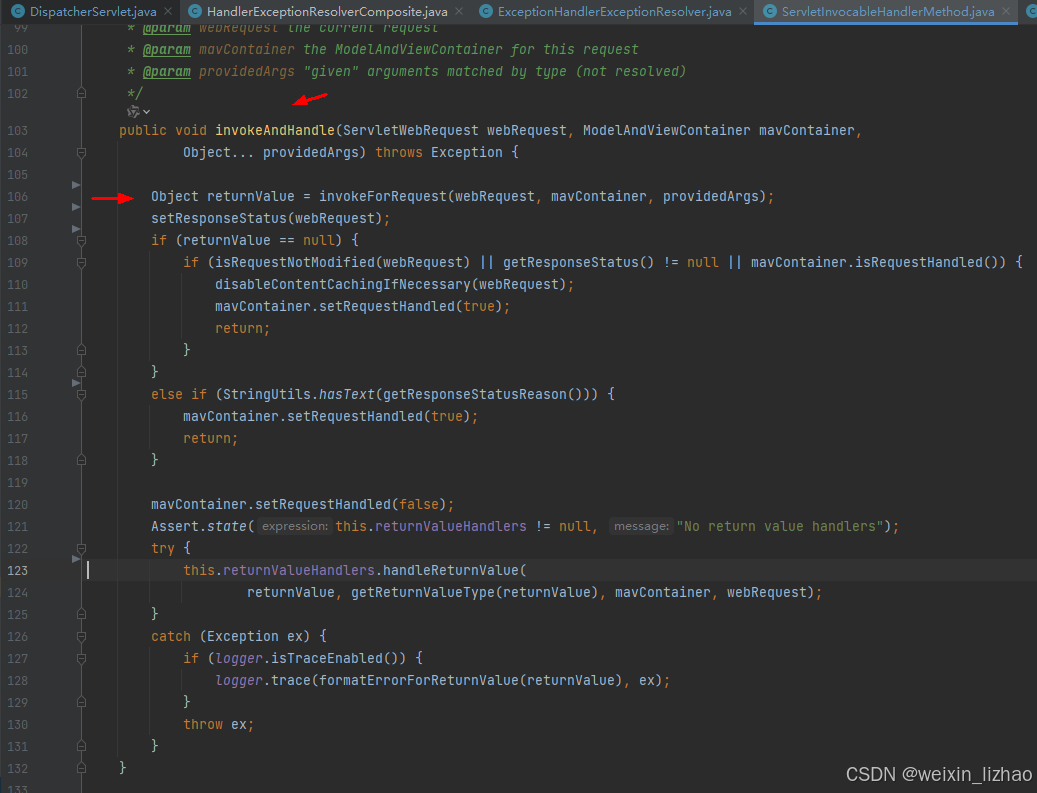Click the invokeAndHandle method name
This screenshot has height=793, width=1037.
click(x=274, y=130)
